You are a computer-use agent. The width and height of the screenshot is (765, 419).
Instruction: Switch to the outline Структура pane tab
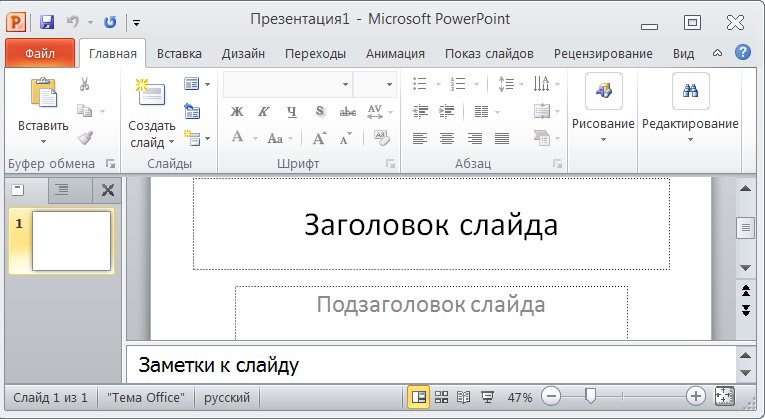pyautogui.click(x=61, y=189)
